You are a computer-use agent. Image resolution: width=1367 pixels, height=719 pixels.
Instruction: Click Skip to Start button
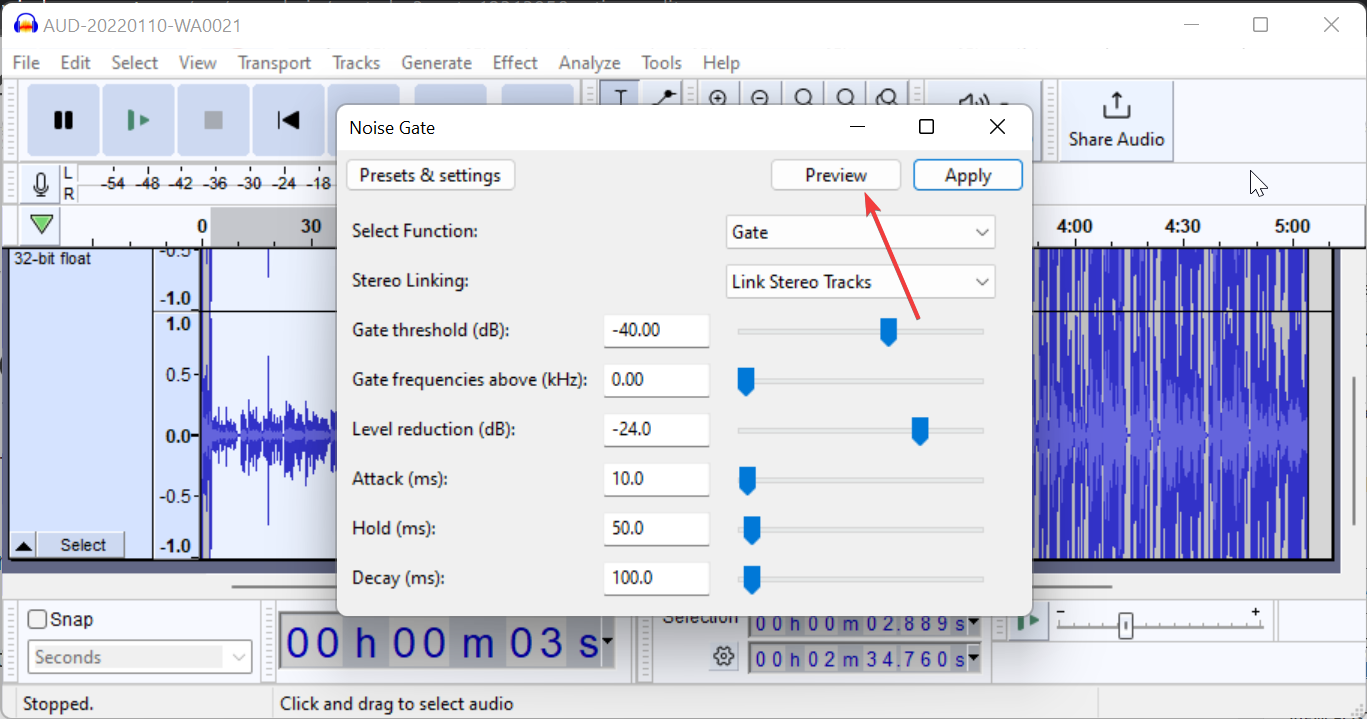(288, 120)
